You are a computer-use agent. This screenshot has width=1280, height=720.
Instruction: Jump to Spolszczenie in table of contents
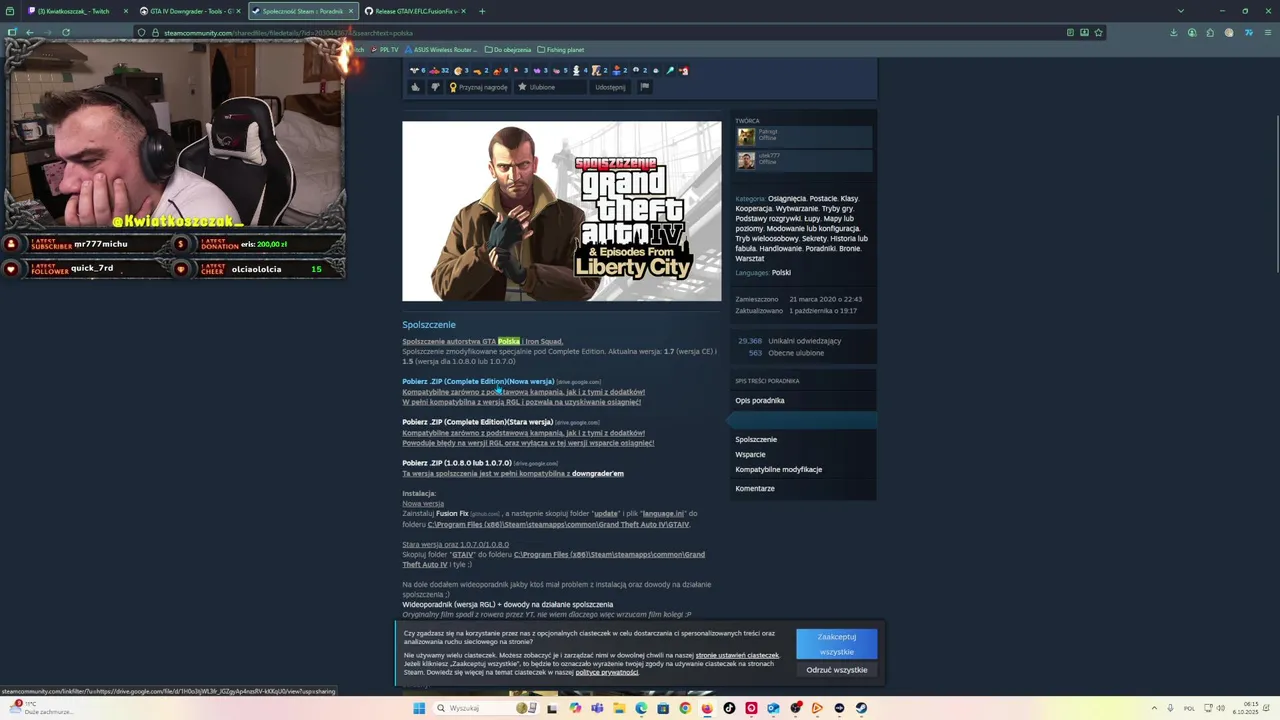pos(756,440)
